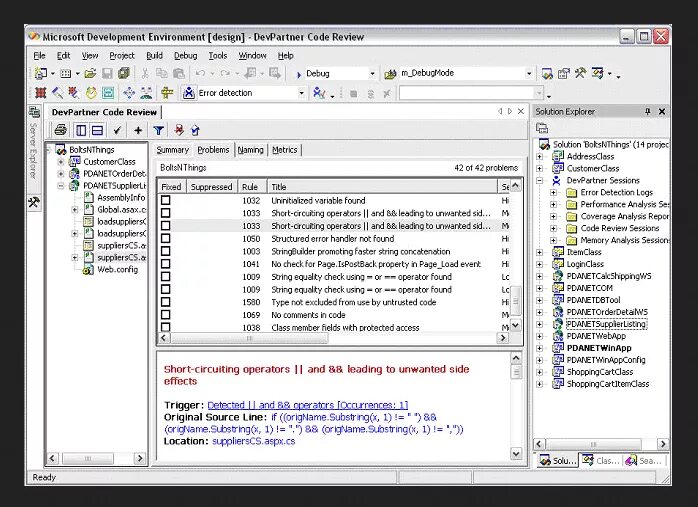Check Fixed box for StringBuilder rule 1003

[166, 251]
